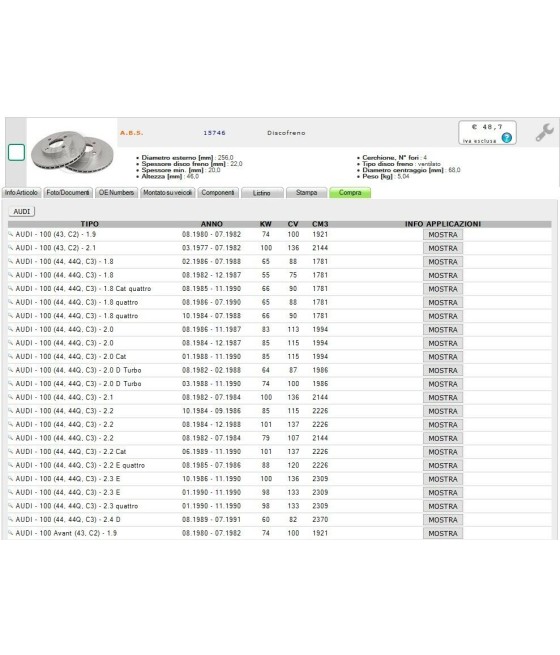Click MOSTRA for the 2.2 Cat row
This screenshot has height=655, width=560.
click(x=443, y=452)
